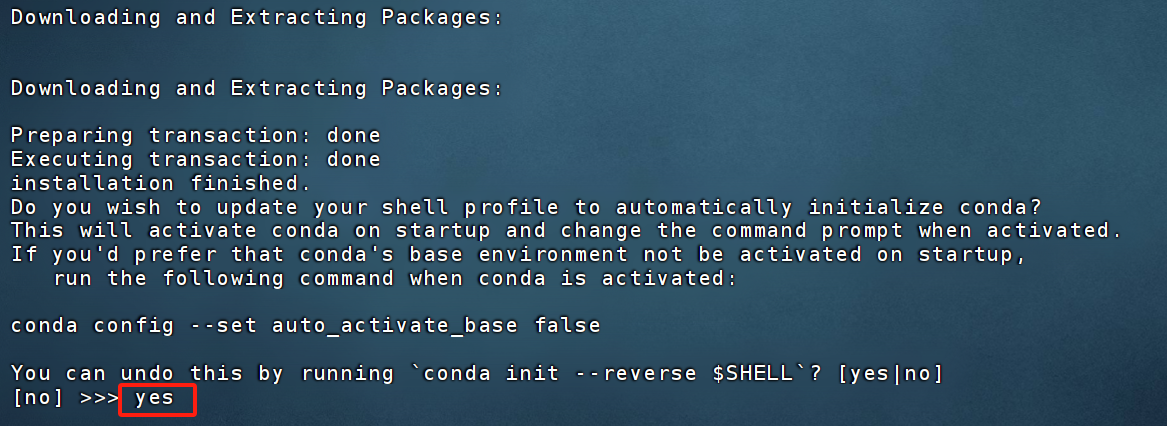
Task: Click the highlighted 'yes' input text
Action: tap(154, 398)
